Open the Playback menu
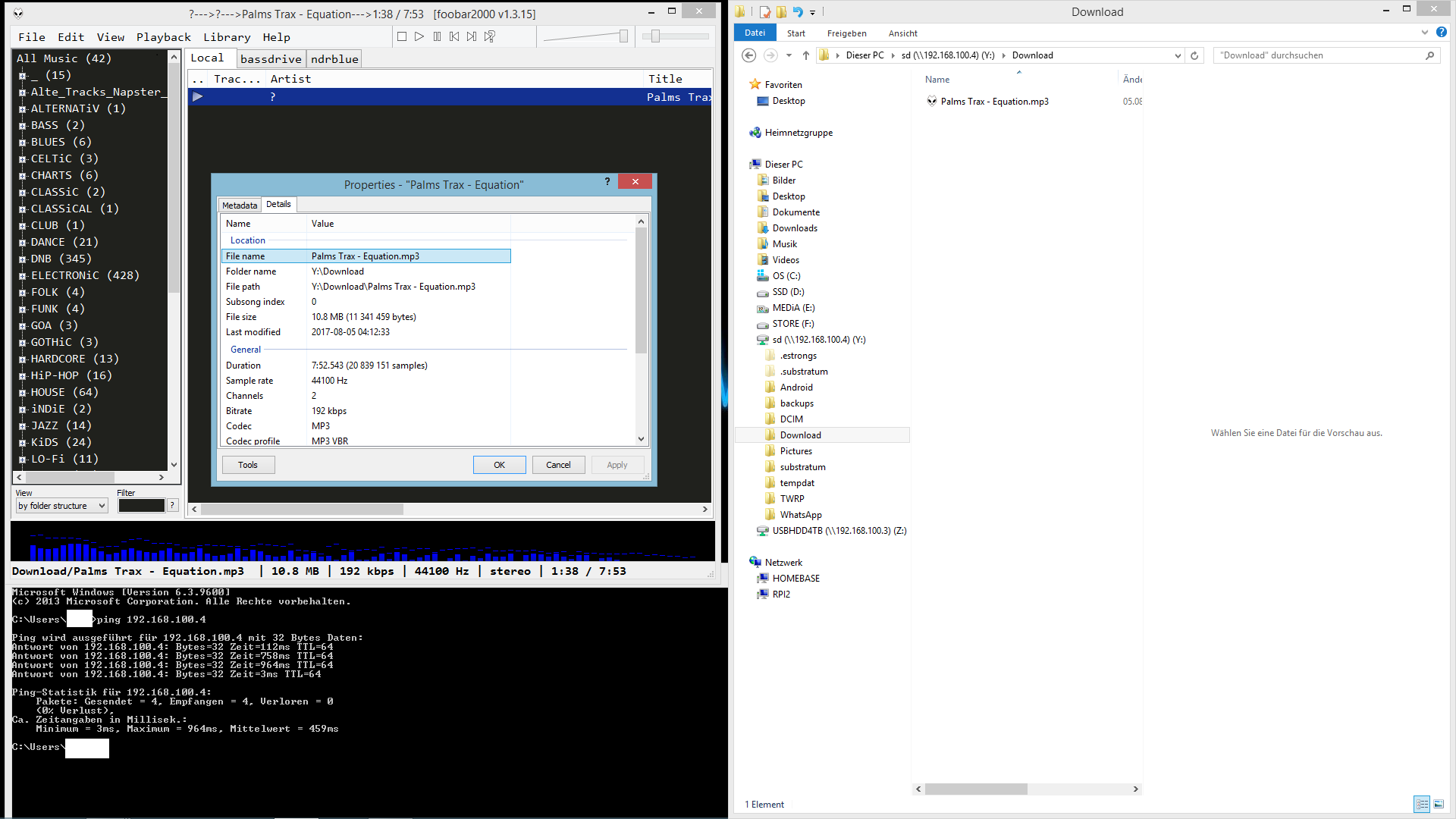This screenshot has width=1456, height=819. click(x=164, y=37)
